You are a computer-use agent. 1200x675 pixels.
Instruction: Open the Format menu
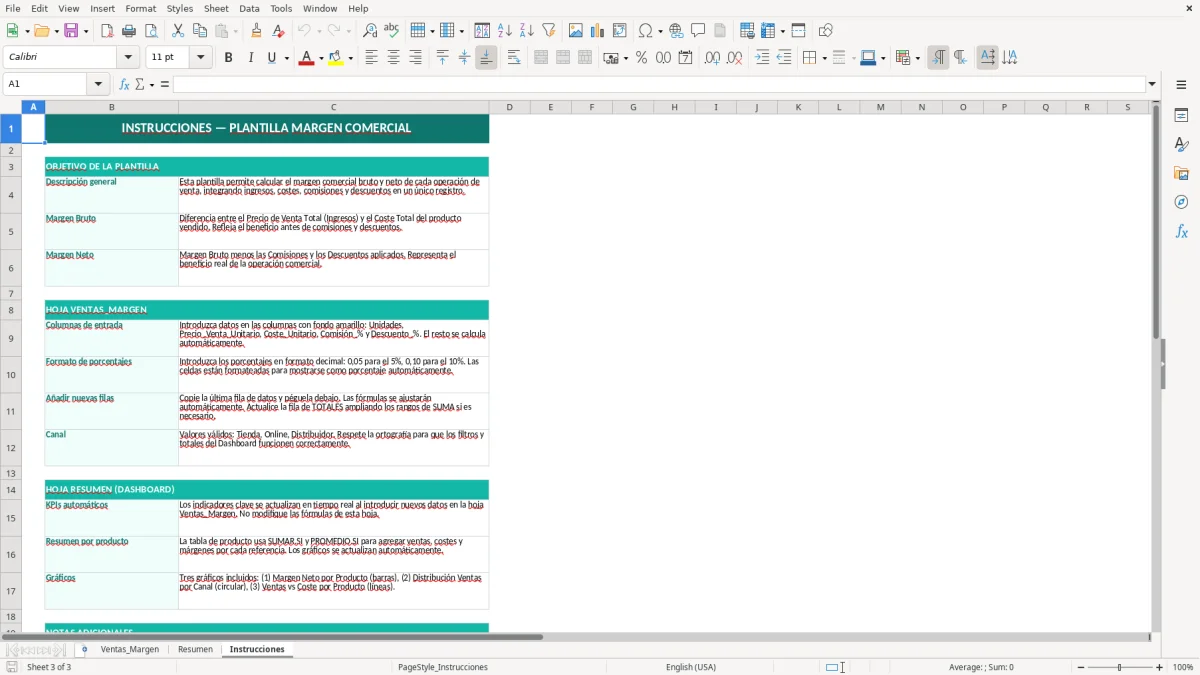pyautogui.click(x=140, y=8)
